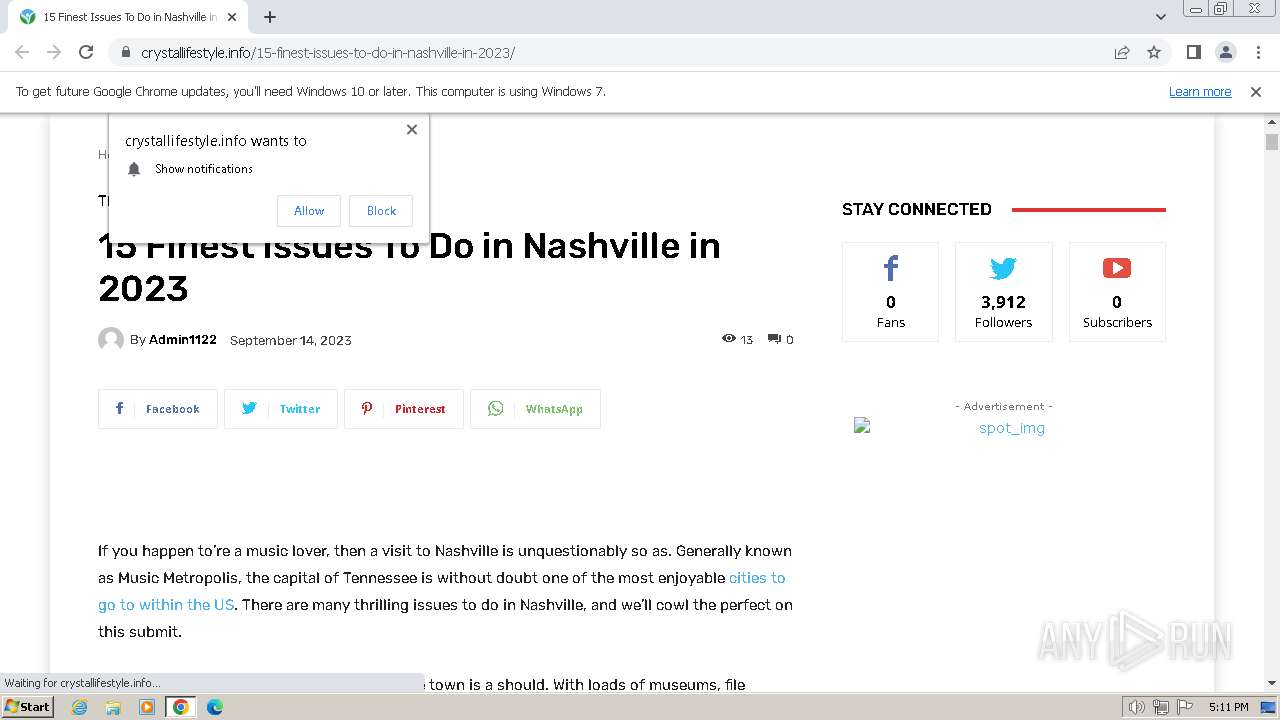This screenshot has height=720, width=1280.
Task: Close the notification permission popup
Action: (x=411, y=129)
